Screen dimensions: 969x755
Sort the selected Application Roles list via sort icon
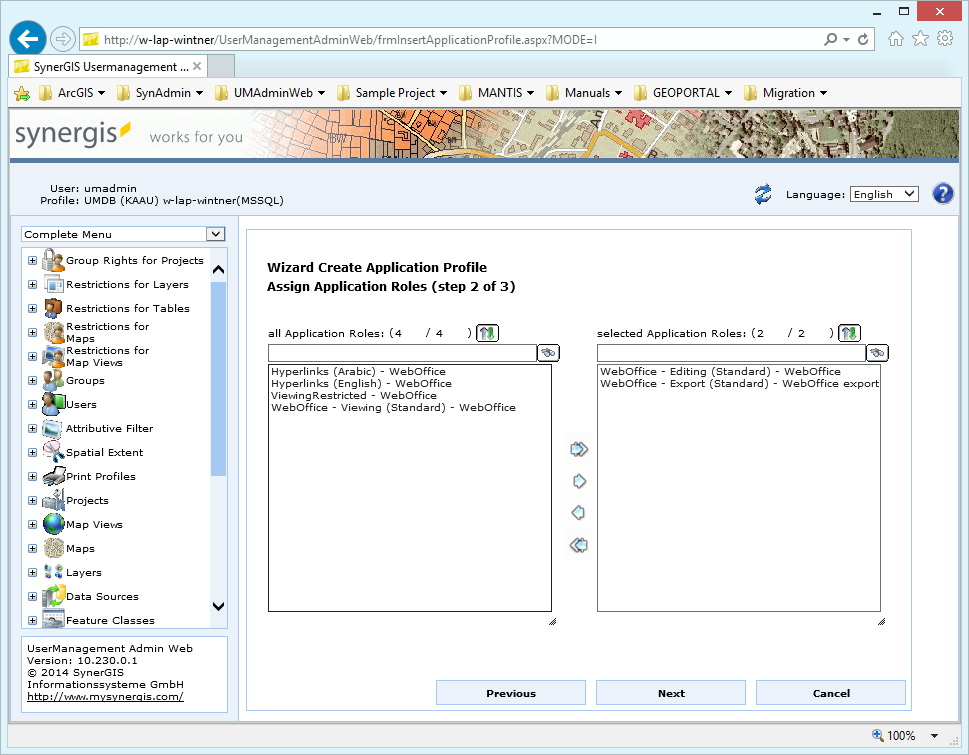click(x=848, y=332)
